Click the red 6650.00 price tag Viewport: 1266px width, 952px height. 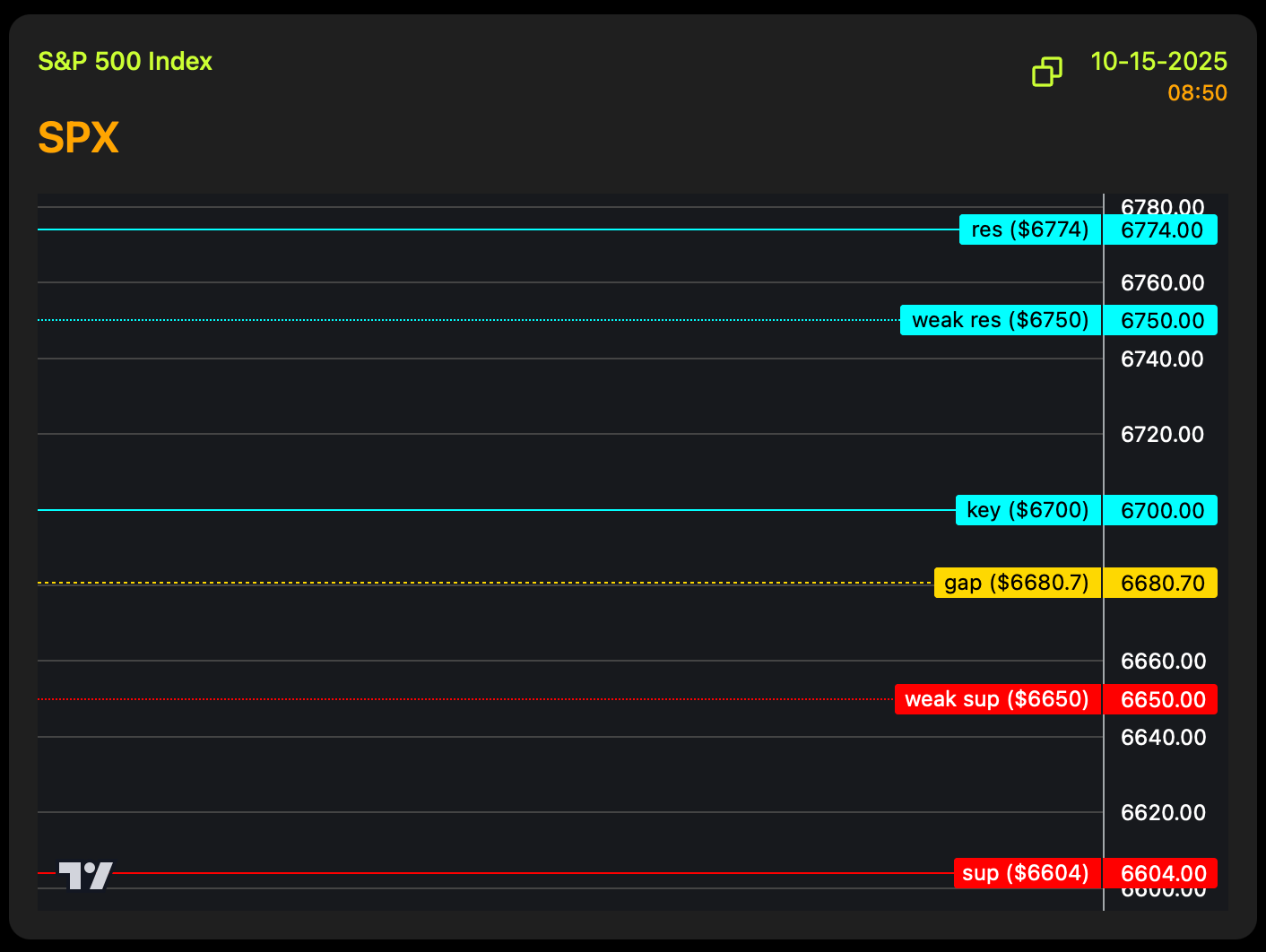click(1161, 699)
